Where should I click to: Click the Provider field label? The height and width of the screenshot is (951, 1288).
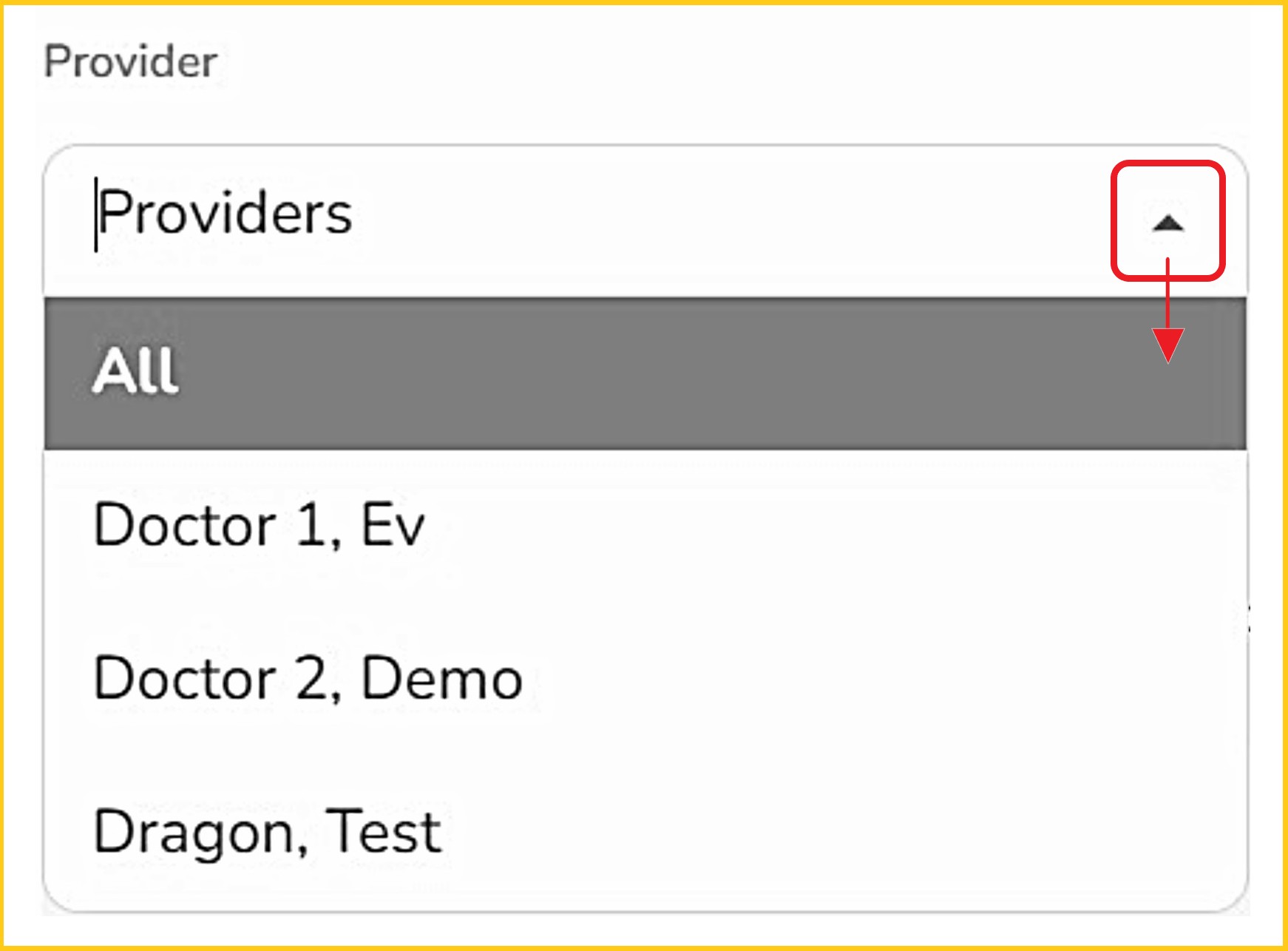point(131,61)
